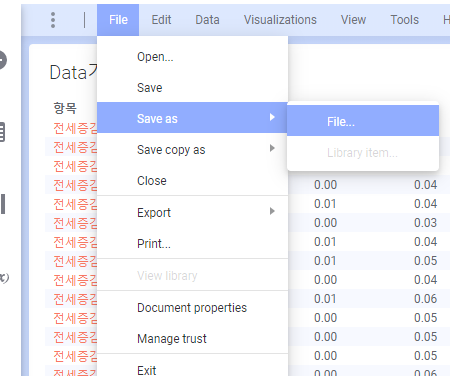Screen dimensions: 450x376
Task: Open the File menu
Action: [x=118, y=20]
